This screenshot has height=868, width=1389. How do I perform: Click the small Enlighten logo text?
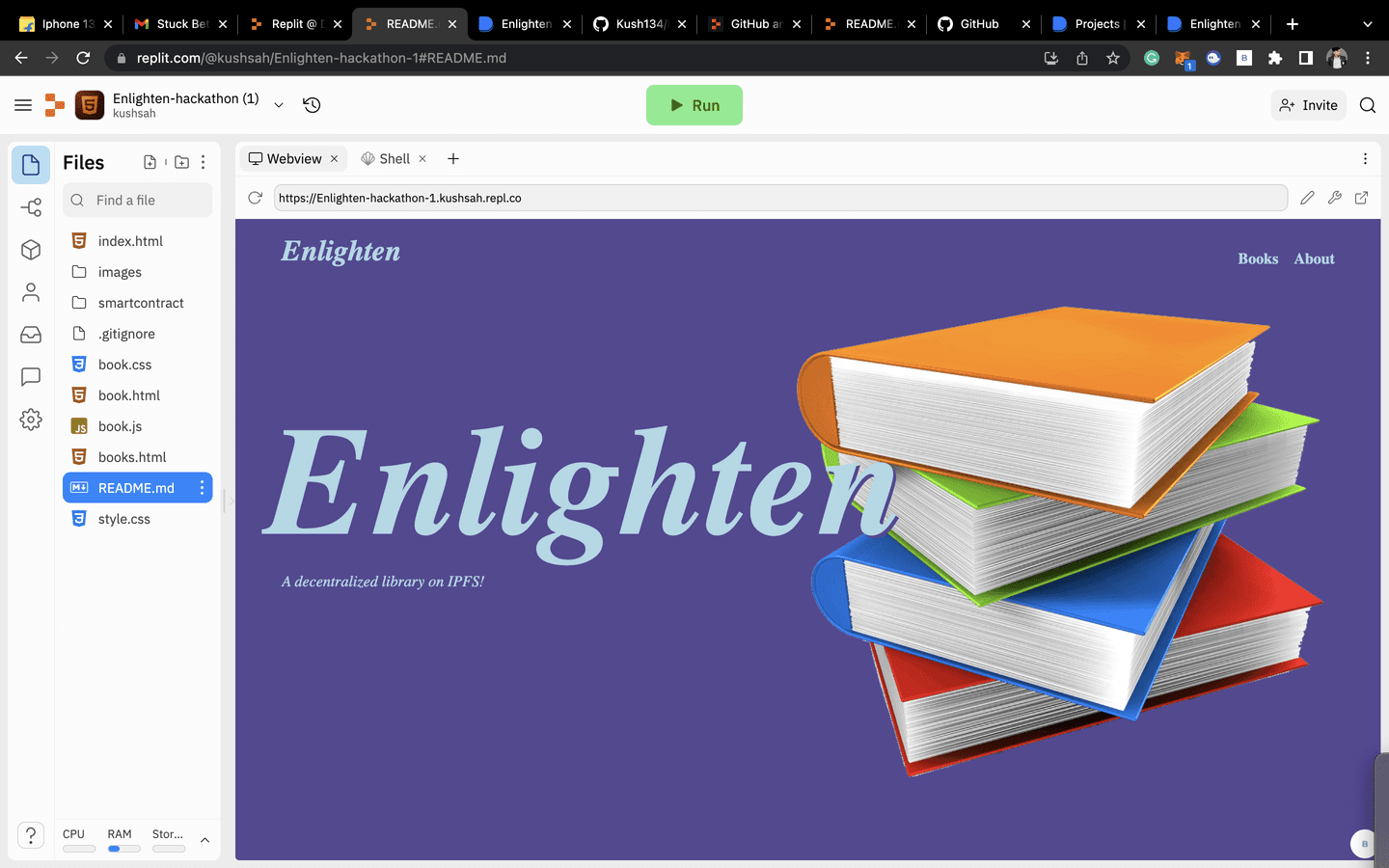click(x=340, y=252)
